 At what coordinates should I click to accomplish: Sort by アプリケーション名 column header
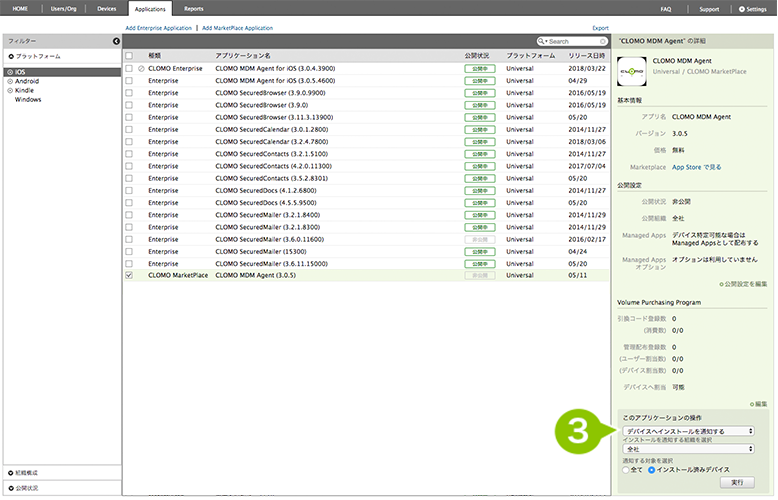(243, 56)
